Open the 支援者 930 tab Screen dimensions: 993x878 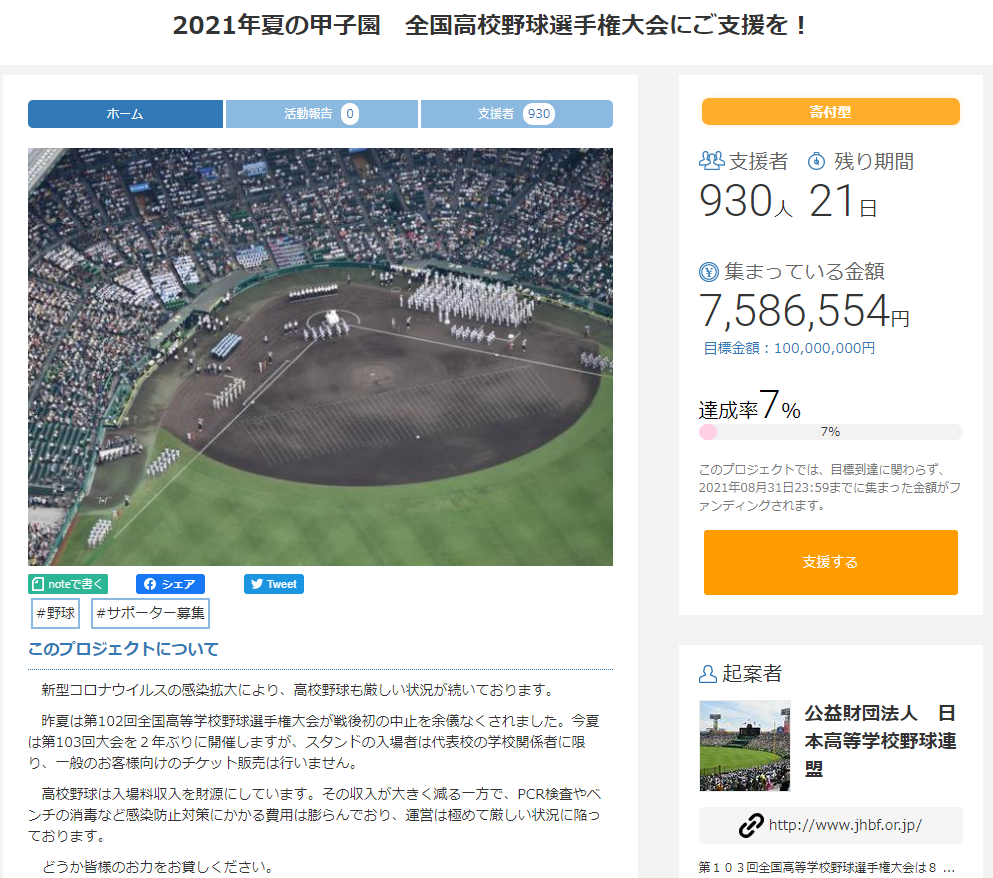tap(517, 114)
